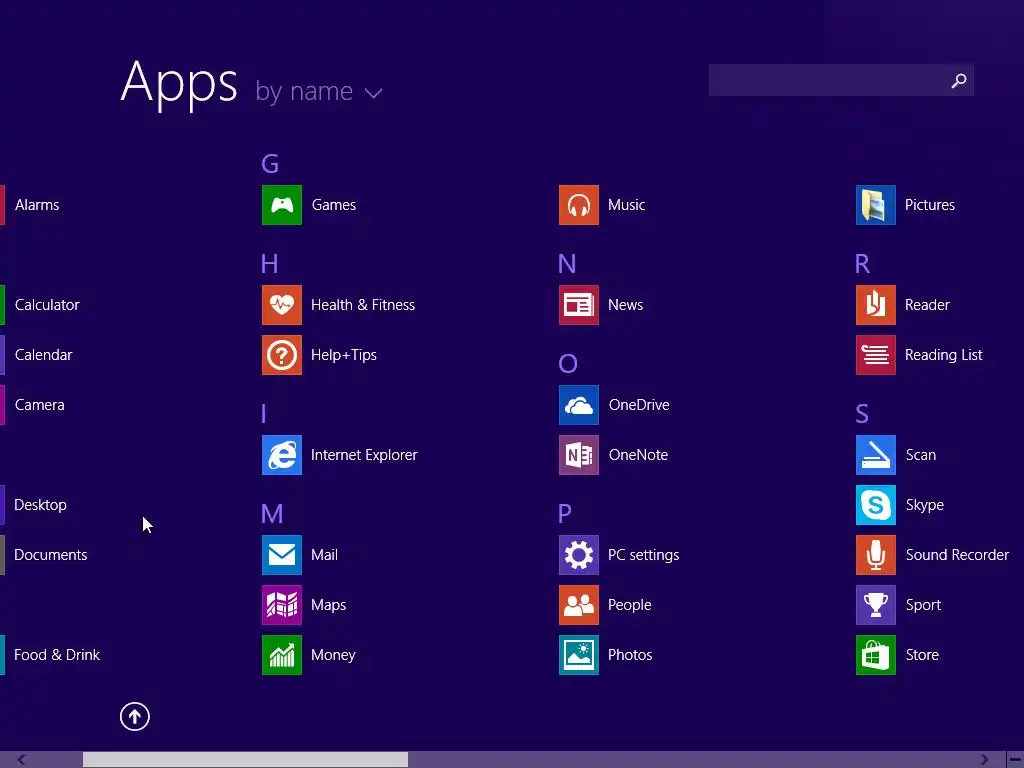The height and width of the screenshot is (768, 1024).
Task: Click the scrollbar right arrow
Action: [984, 760]
